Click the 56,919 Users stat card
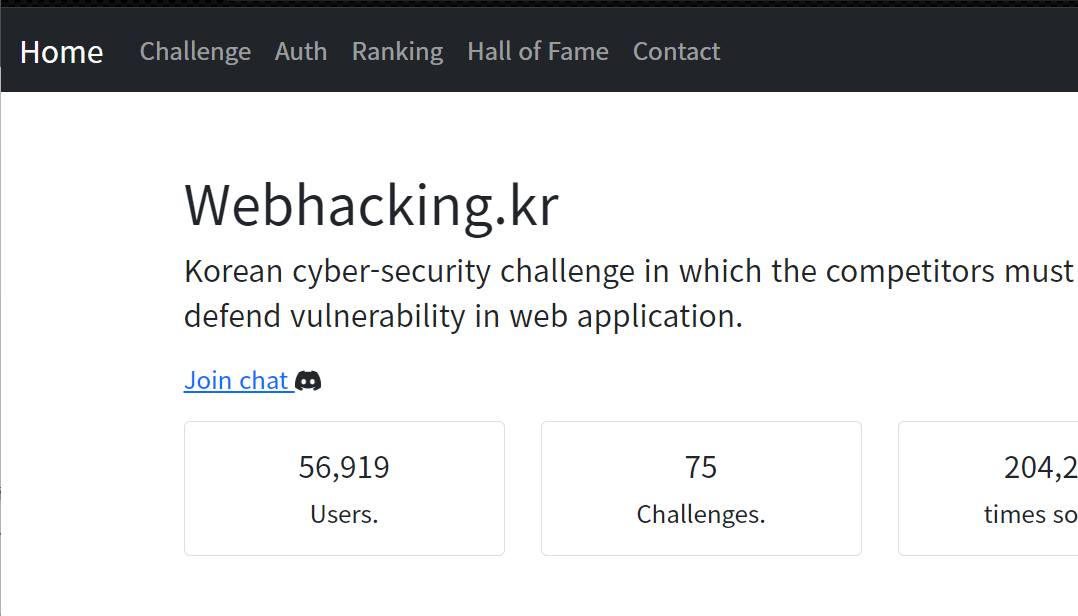 tap(344, 488)
